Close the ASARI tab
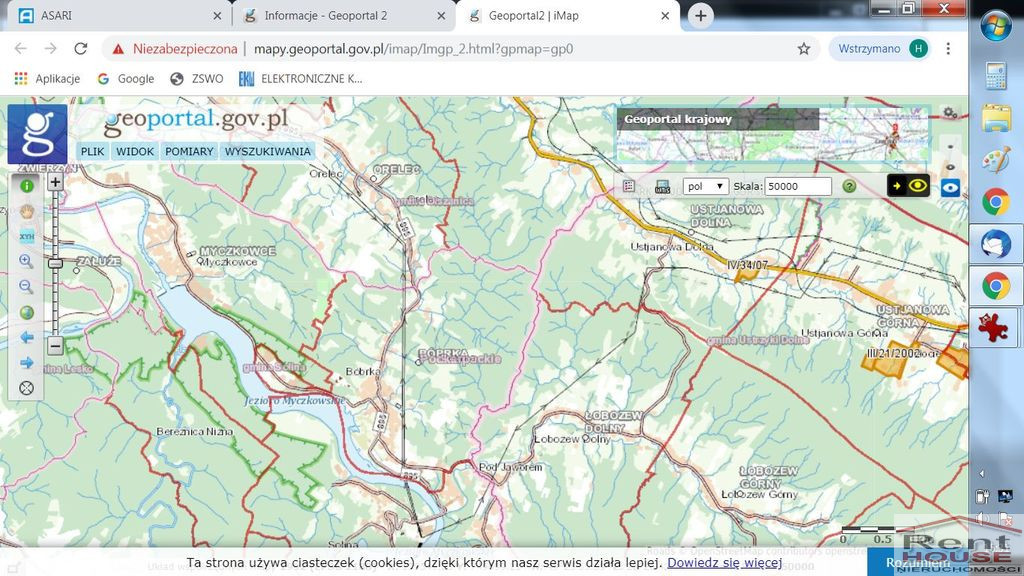The height and width of the screenshot is (576, 1024). coord(217,16)
